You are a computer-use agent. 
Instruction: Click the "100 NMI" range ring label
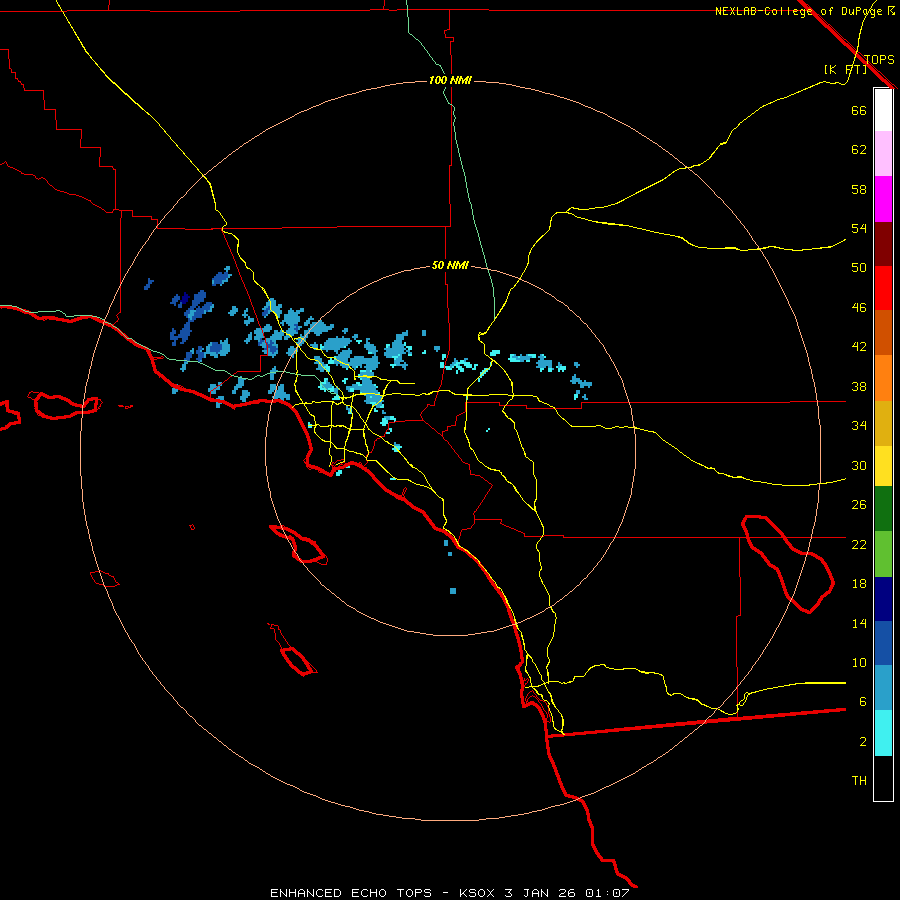coord(450,80)
